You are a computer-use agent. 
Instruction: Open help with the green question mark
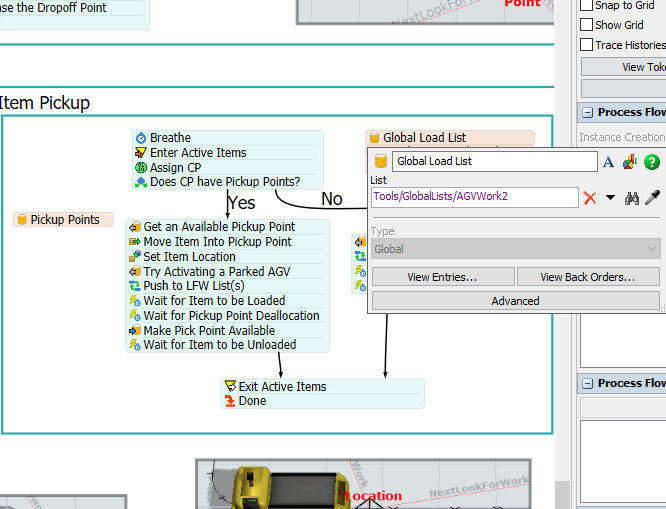click(652, 162)
